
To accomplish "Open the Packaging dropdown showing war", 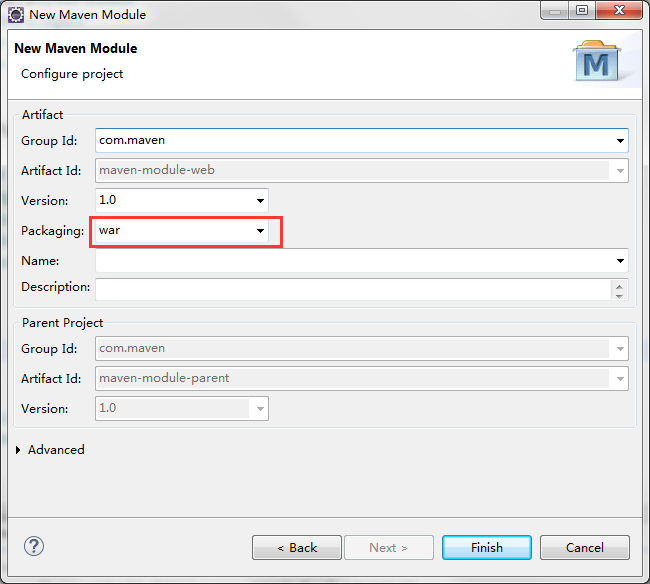I will (260, 230).
